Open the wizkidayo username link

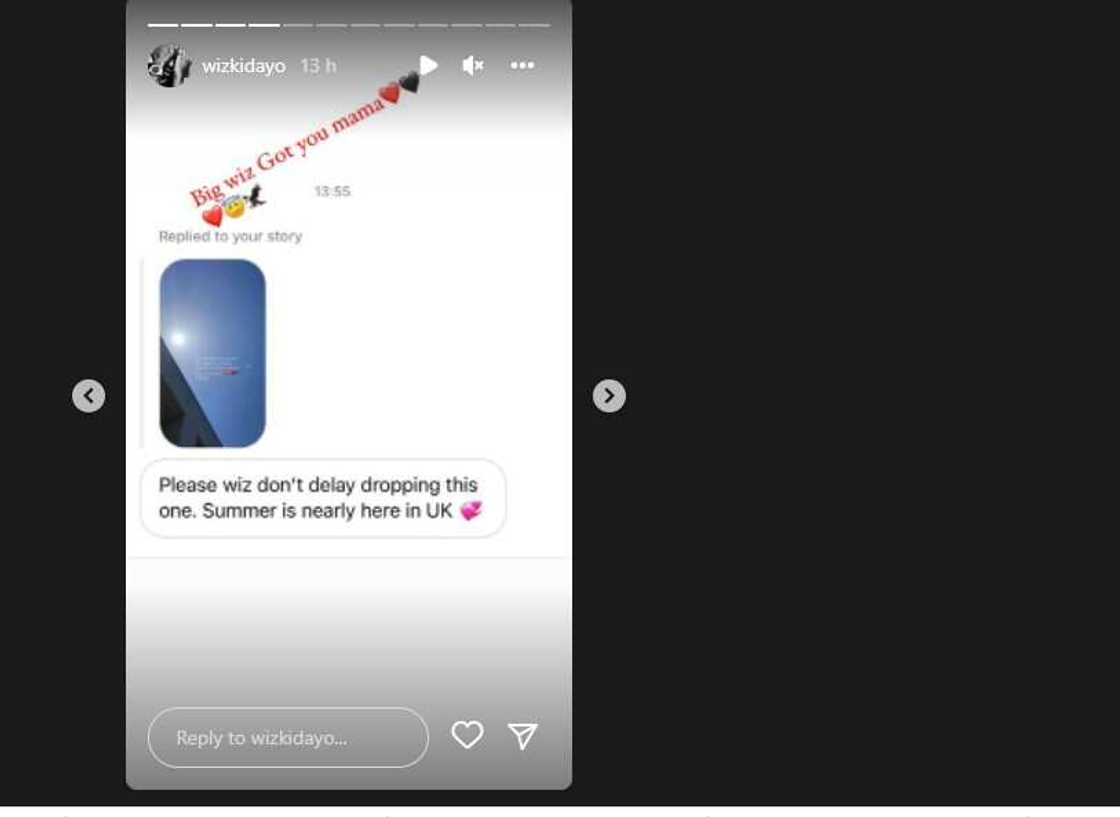click(244, 66)
